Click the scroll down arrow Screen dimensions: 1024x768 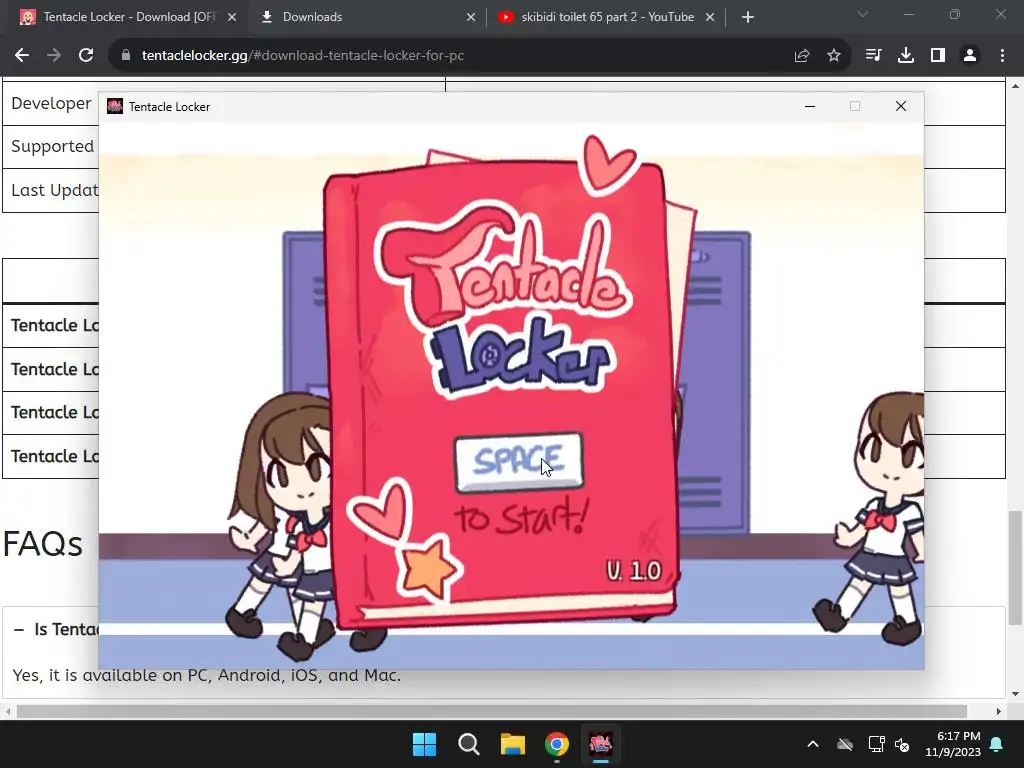(x=1015, y=694)
